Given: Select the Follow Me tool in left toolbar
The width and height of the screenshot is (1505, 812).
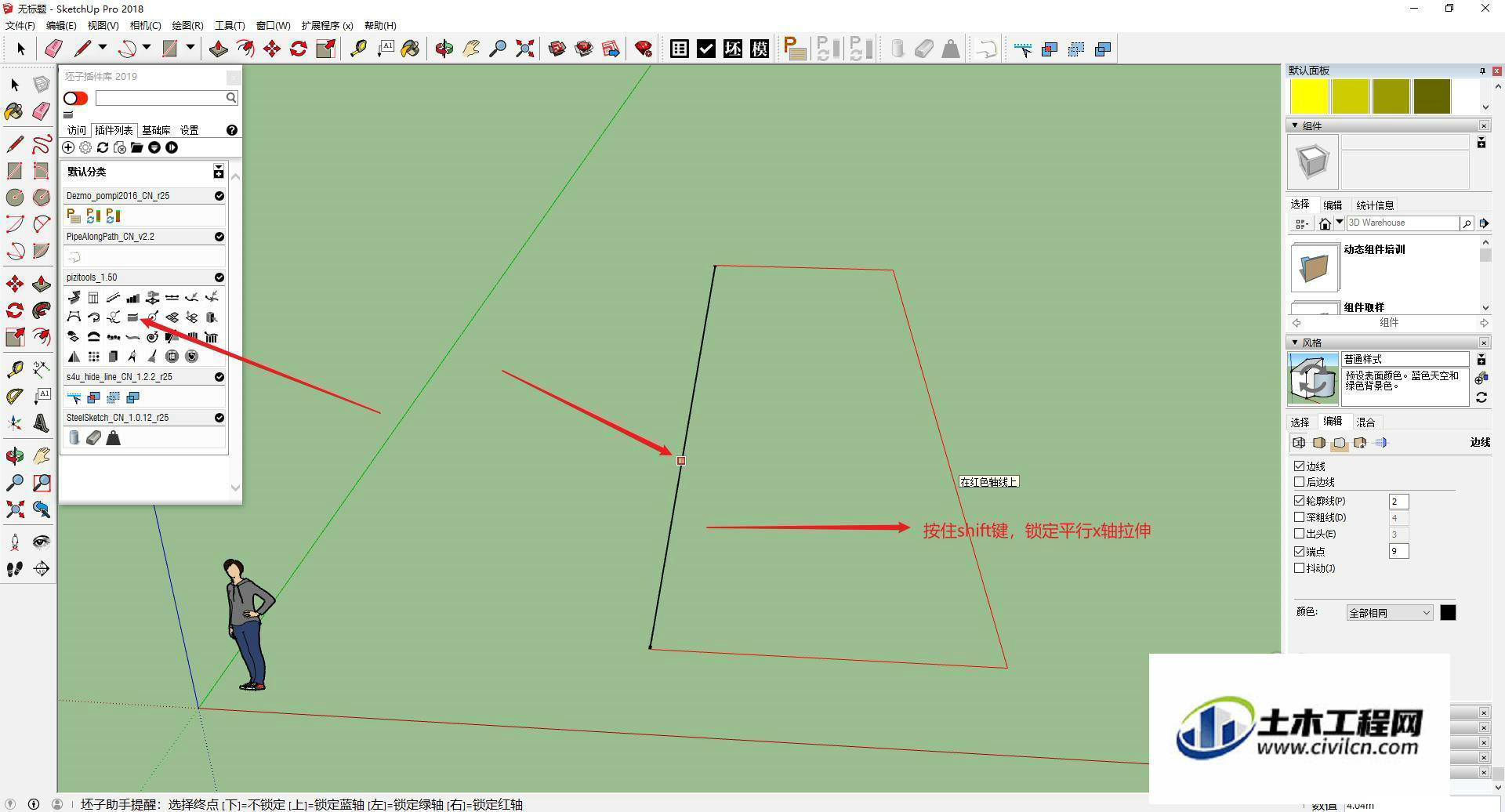Looking at the screenshot, I should tap(42, 310).
